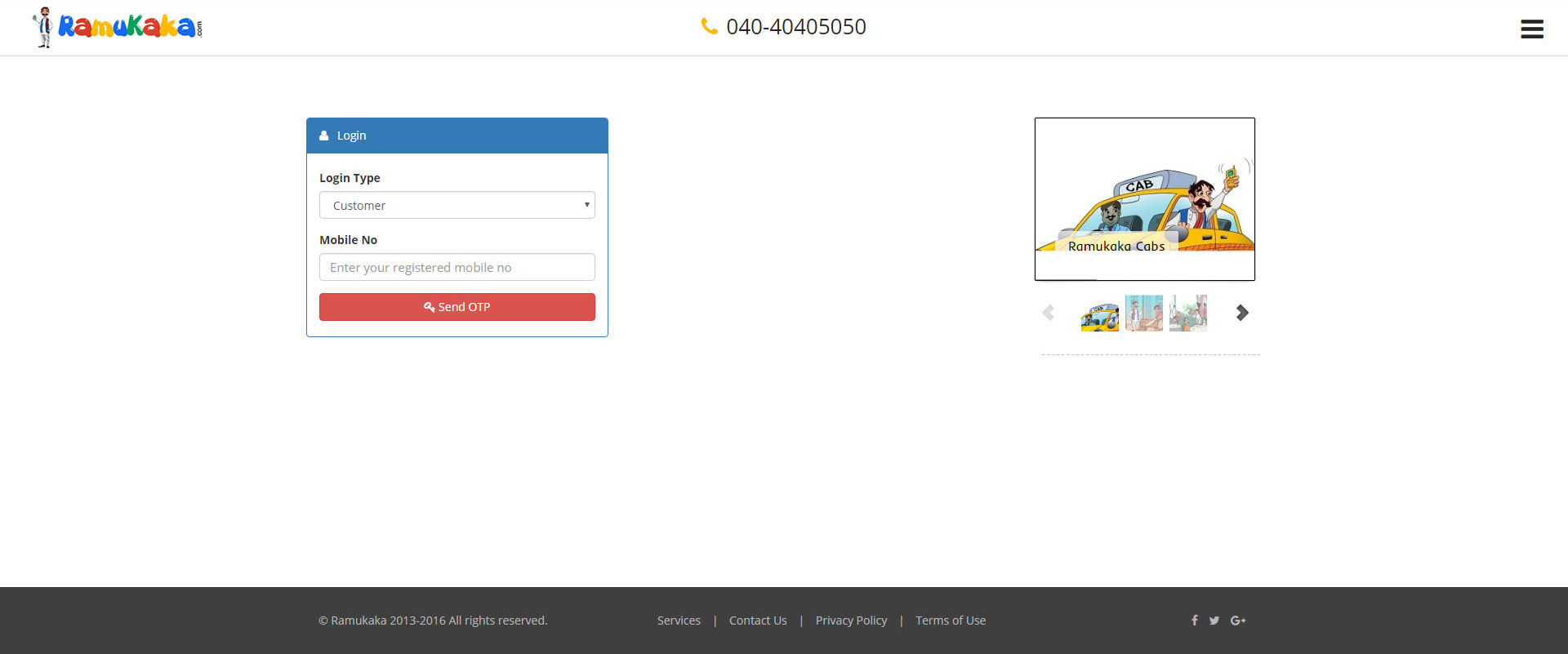This screenshot has width=1568, height=654.
Task: Open the Twitter icon in the footer
Action: pos(1214,621)
